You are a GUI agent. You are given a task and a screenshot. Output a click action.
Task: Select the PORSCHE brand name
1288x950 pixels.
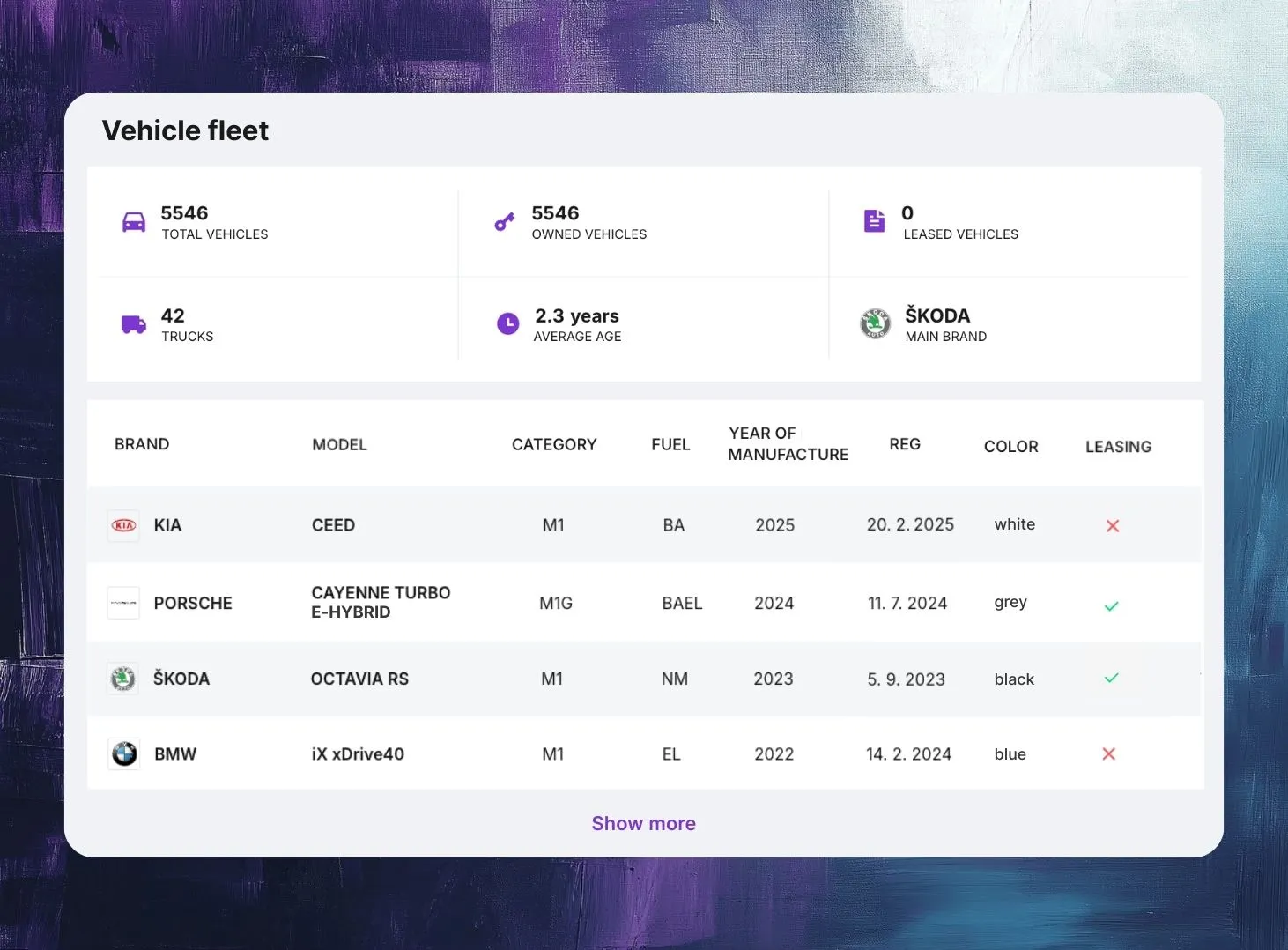[x=193, y=603]
